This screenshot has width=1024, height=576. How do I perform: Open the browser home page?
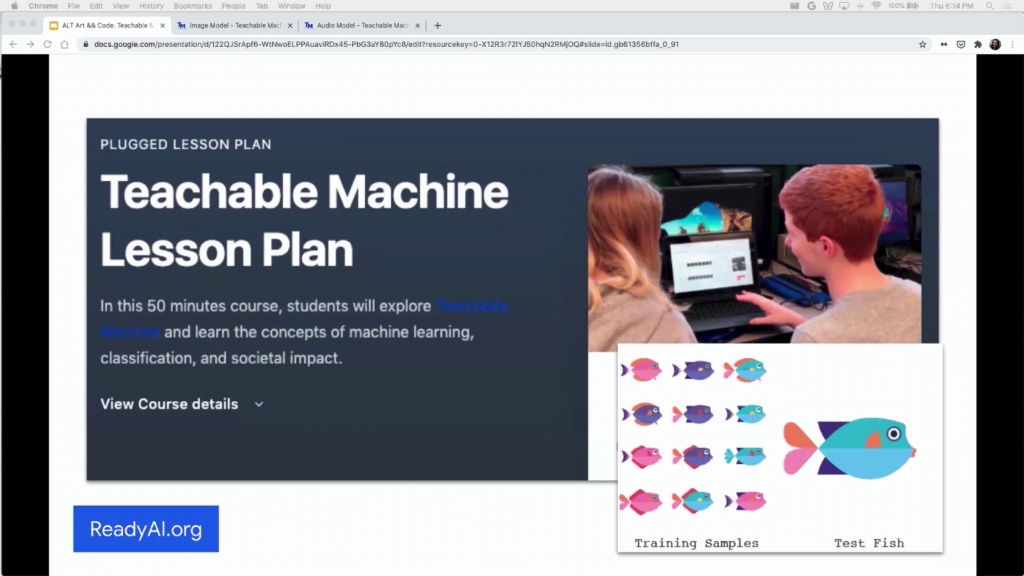[x=64, y=44]
